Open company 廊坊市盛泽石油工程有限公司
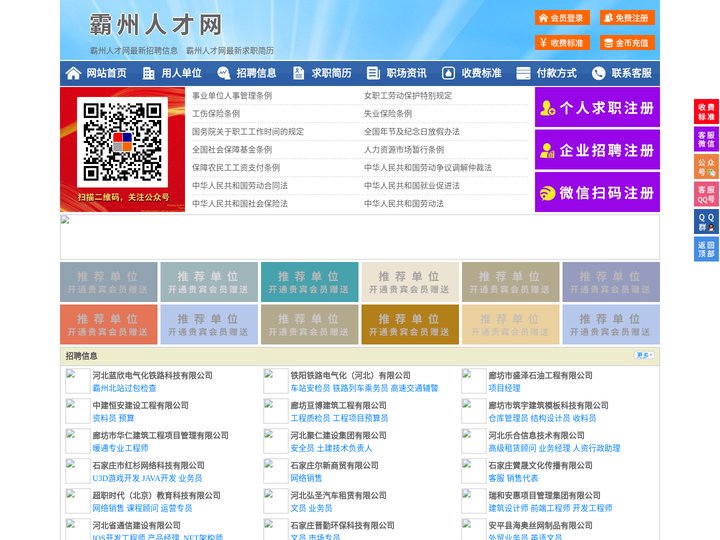The image size is (720, 540). click(x=540, y=375)
